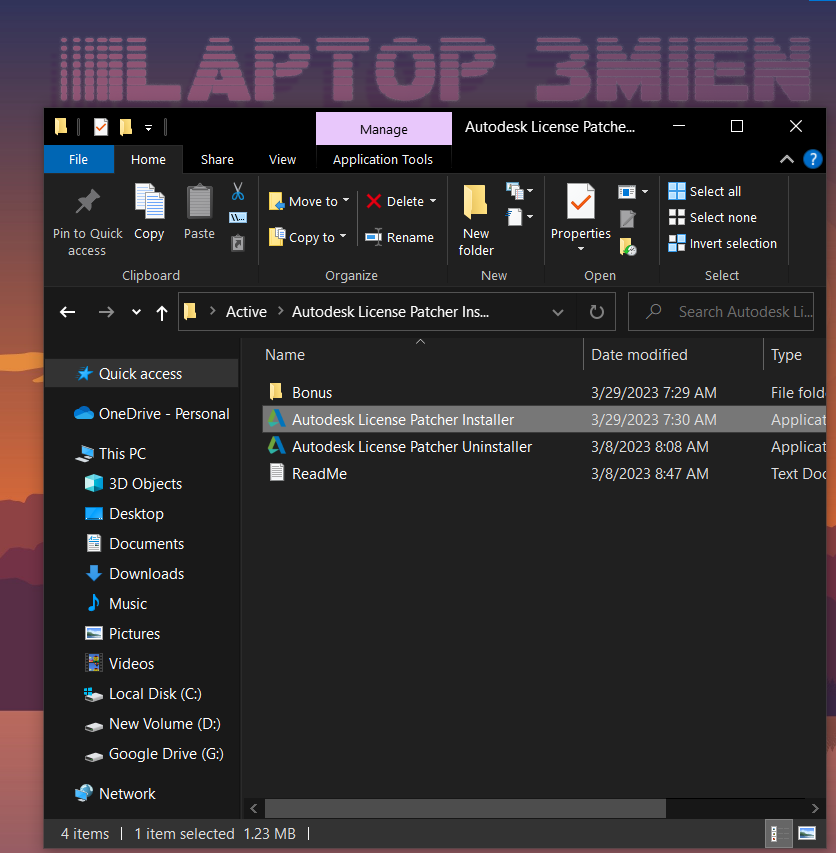This screenshot has width=836, height=853.
Task: Collapse the ribbon with the chevron
Action: [786, 159]
